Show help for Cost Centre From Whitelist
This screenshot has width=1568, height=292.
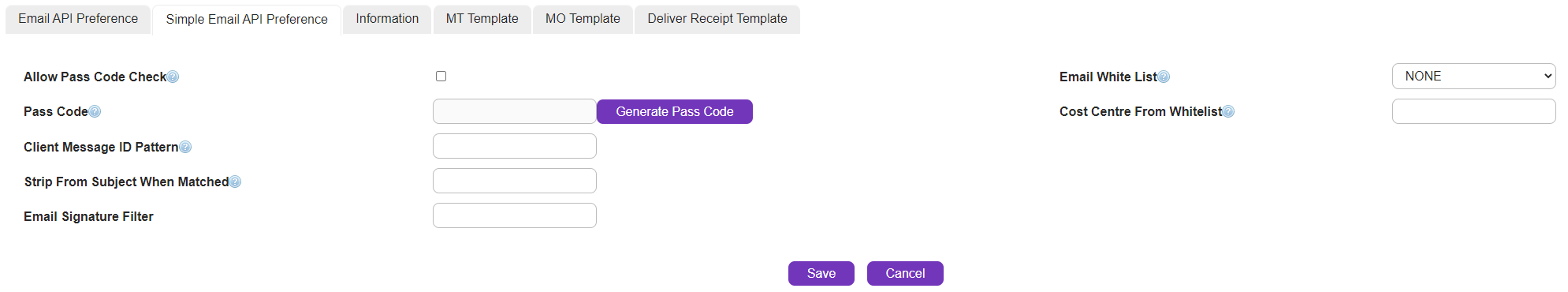click(x=1228, y=111)
